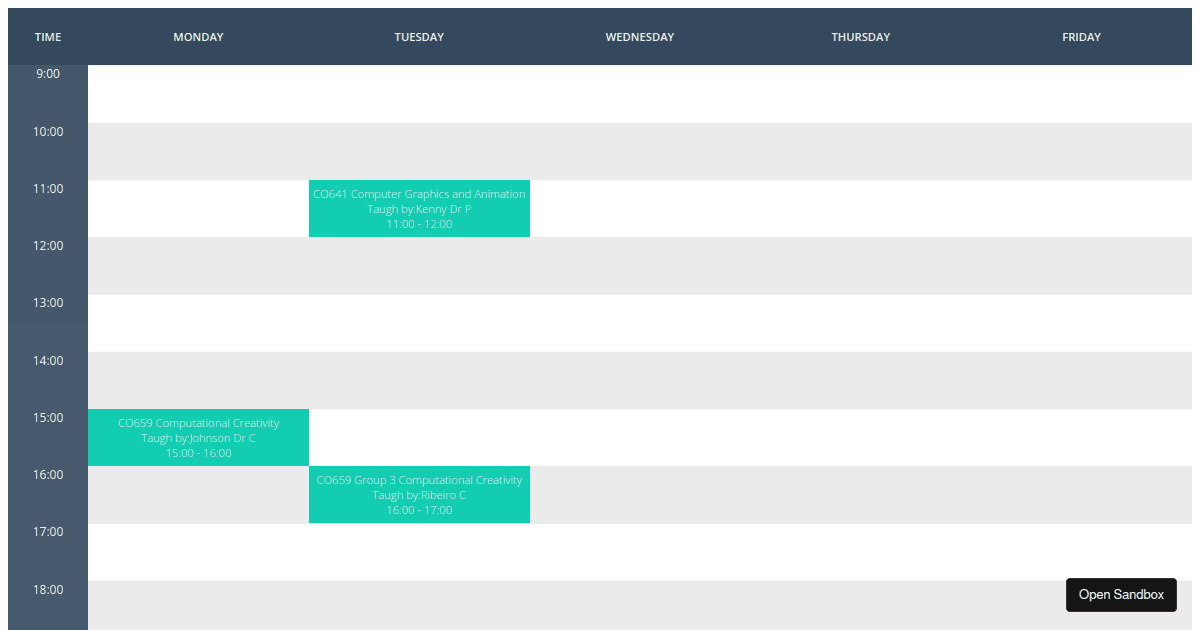Select the 9:00 time label
The image size is (1200, 630).
pyautogui.click(x=47, y=73)
